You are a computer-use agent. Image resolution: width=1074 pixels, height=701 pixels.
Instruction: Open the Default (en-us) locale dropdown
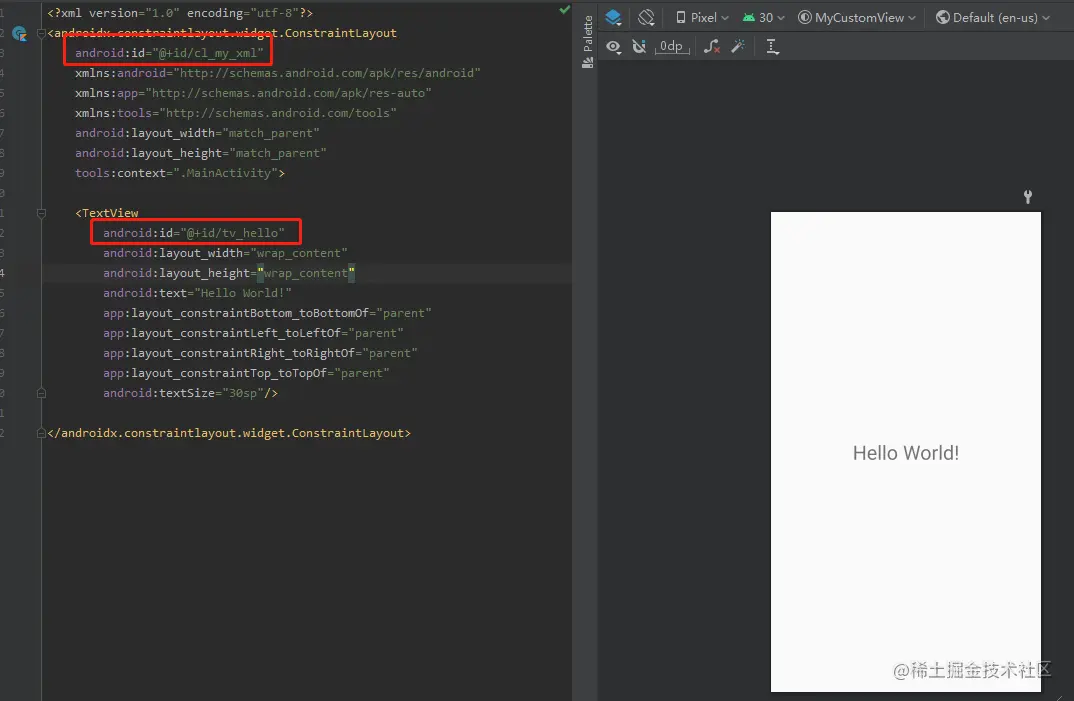pyautogui.click(x=993, y=18)
